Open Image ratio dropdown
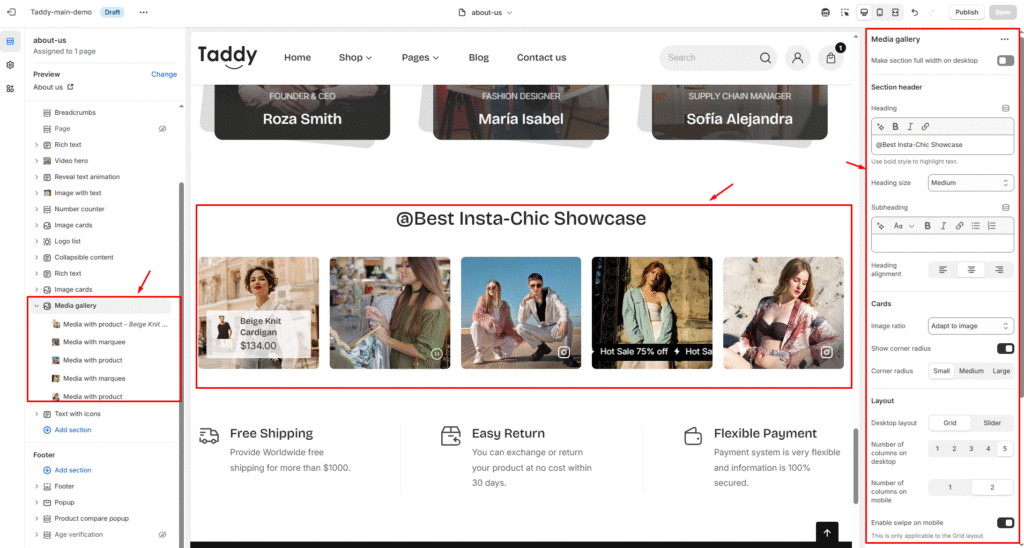This screenshot has width=1024, height=548. pyautogui.click(x=970, y=326)
